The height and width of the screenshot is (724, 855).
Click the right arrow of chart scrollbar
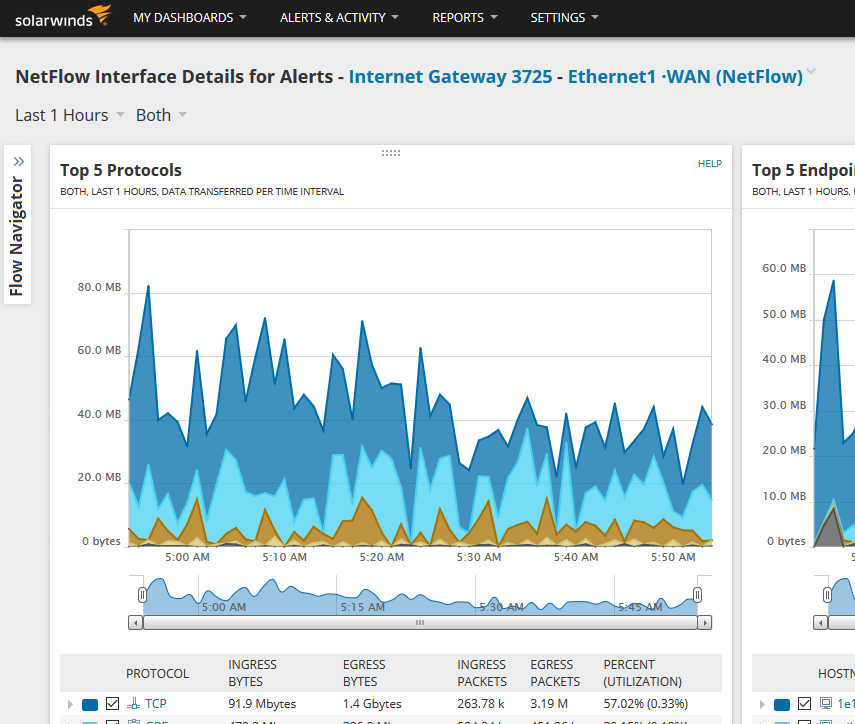[x=705, y=622]
